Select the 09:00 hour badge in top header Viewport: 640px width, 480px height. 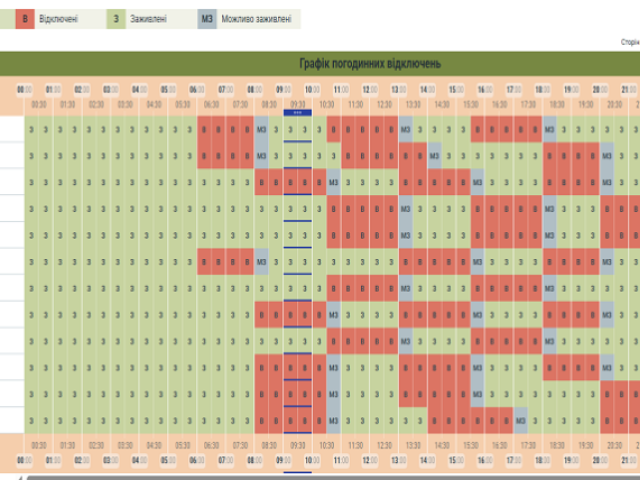283,88
